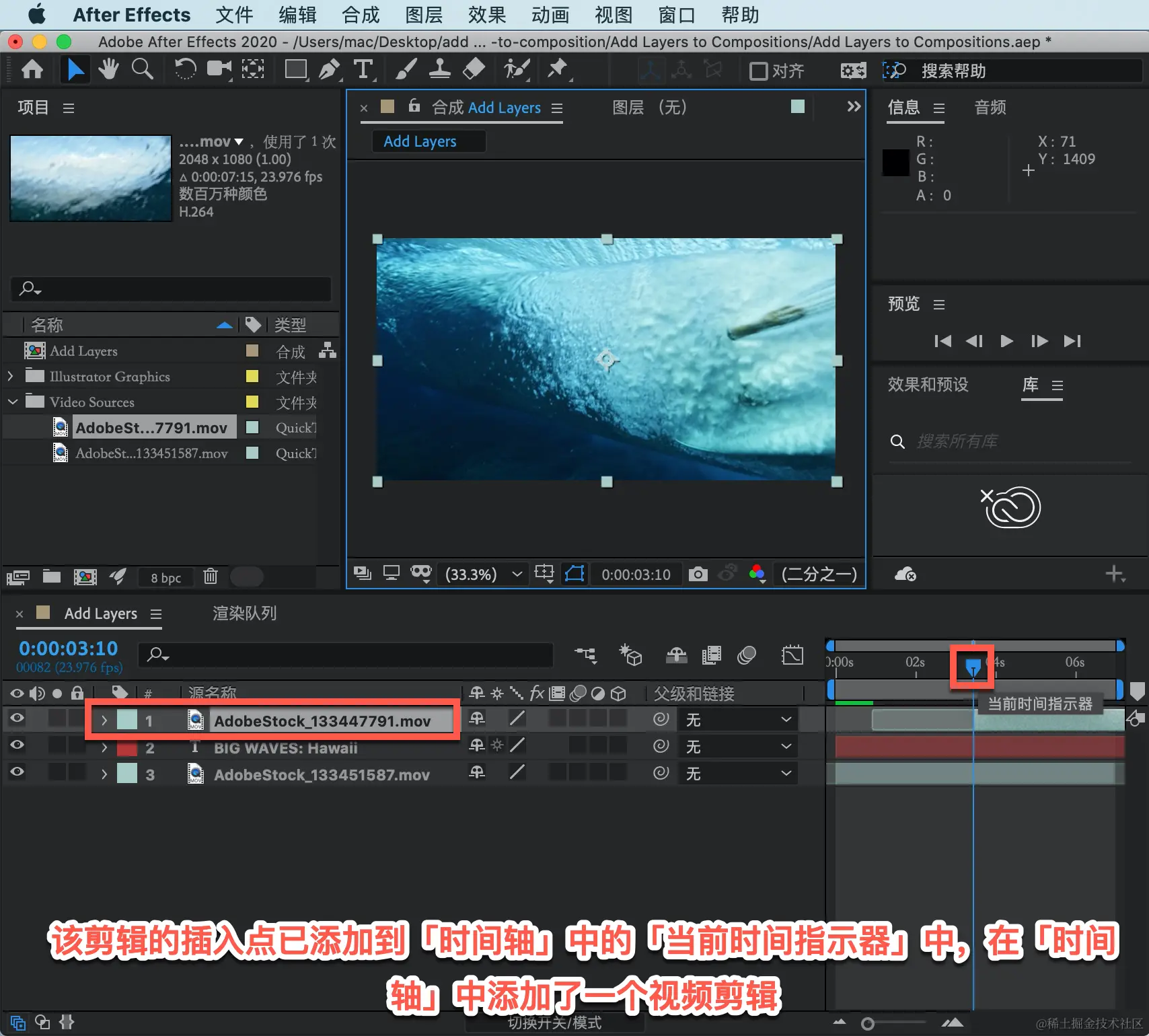Viewport: 1149px width, 1036px height.
Task: Select the Rotation tool
Action: [184, 69]
